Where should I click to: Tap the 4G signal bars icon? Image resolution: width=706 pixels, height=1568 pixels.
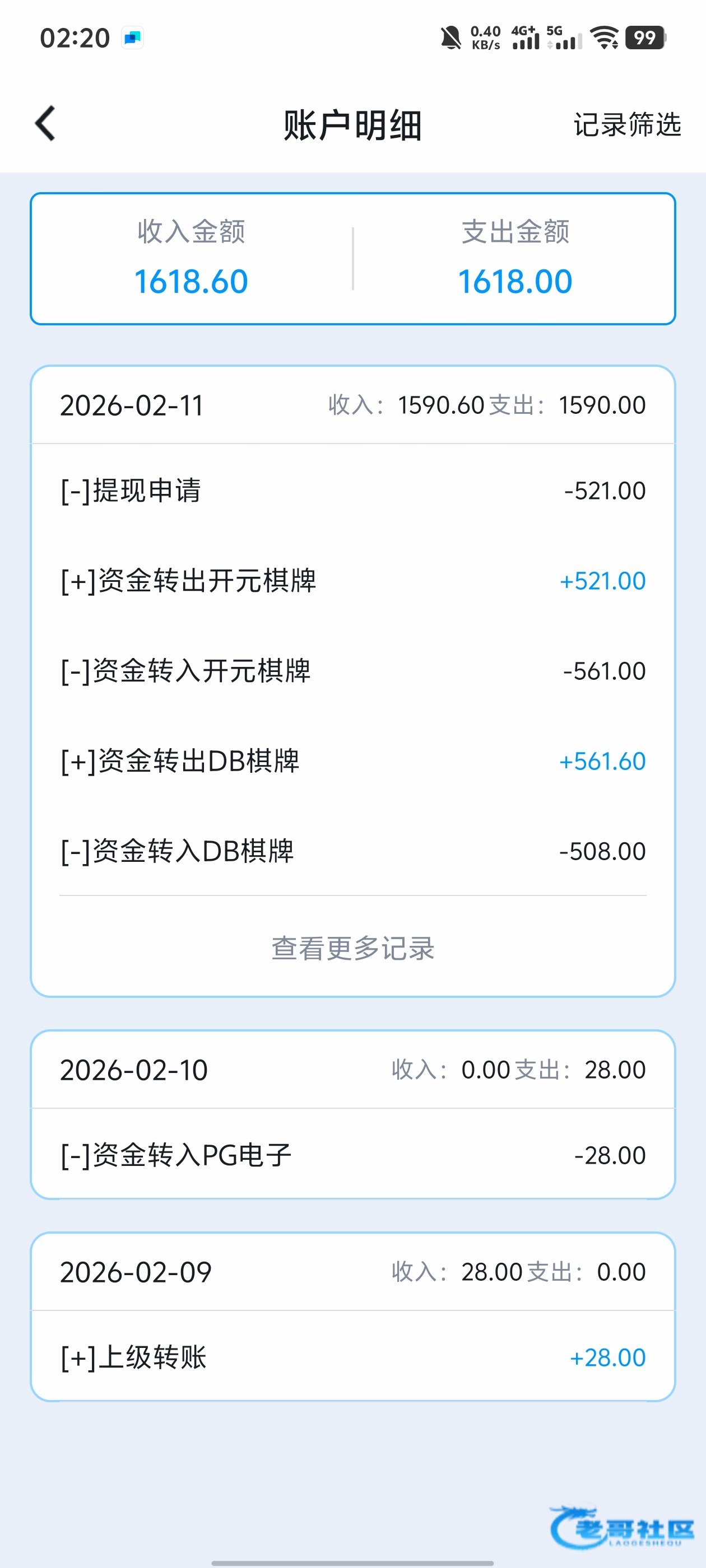(525, 38)
